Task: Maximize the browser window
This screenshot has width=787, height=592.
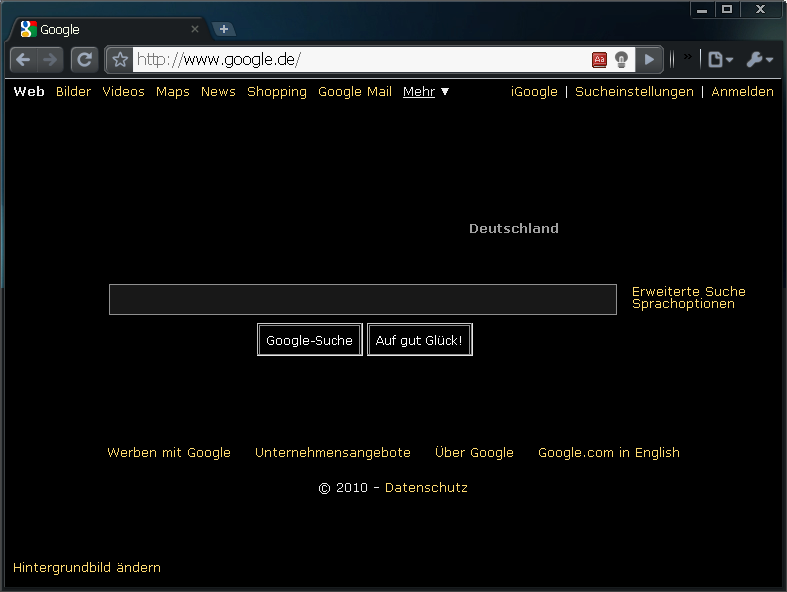Action: (x=727, y=10)
